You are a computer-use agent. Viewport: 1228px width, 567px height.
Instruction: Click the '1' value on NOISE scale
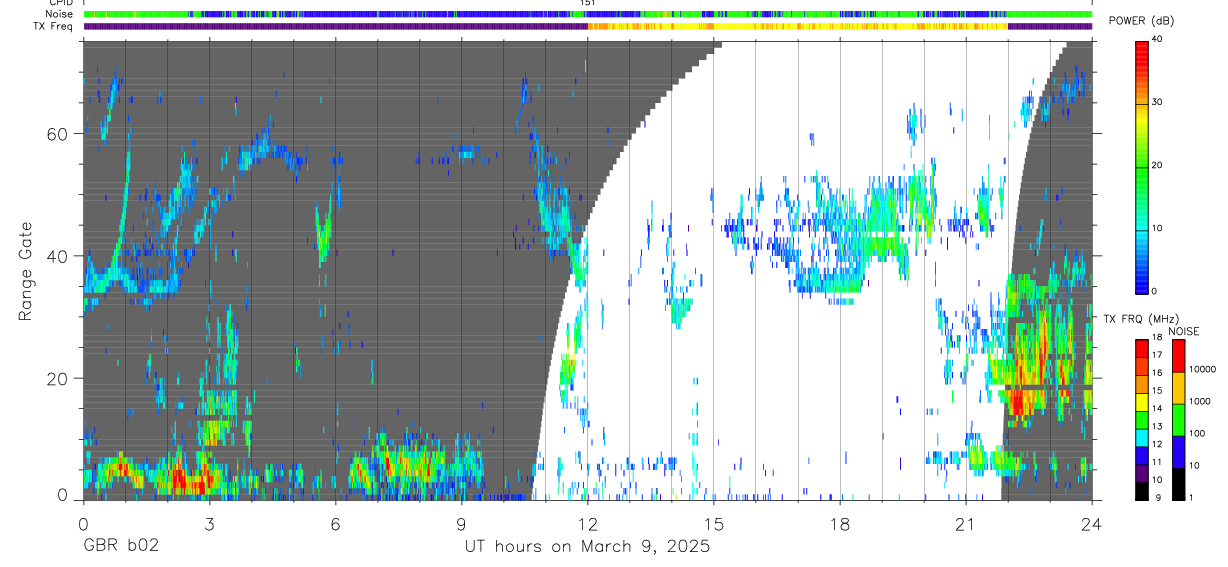pos(1191,498)
